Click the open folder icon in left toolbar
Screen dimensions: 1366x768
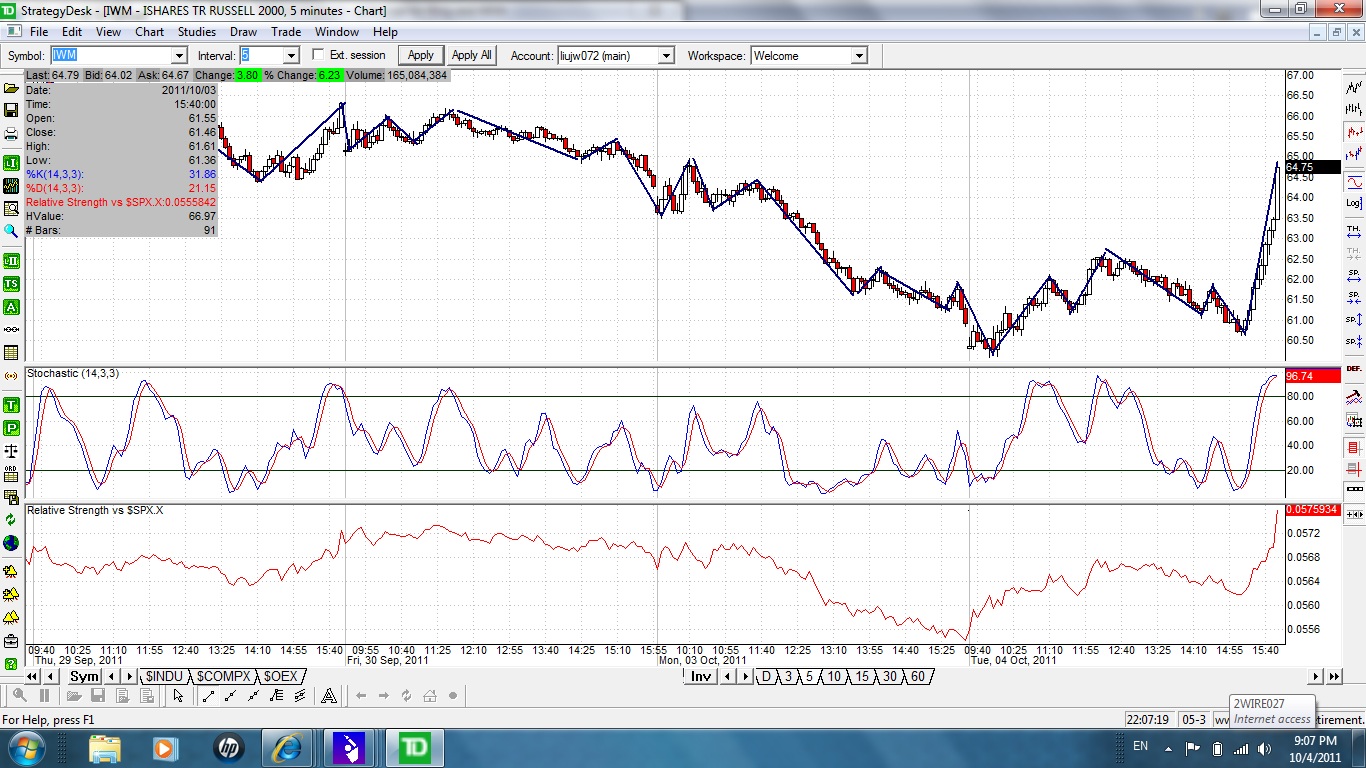coord(11,88)
